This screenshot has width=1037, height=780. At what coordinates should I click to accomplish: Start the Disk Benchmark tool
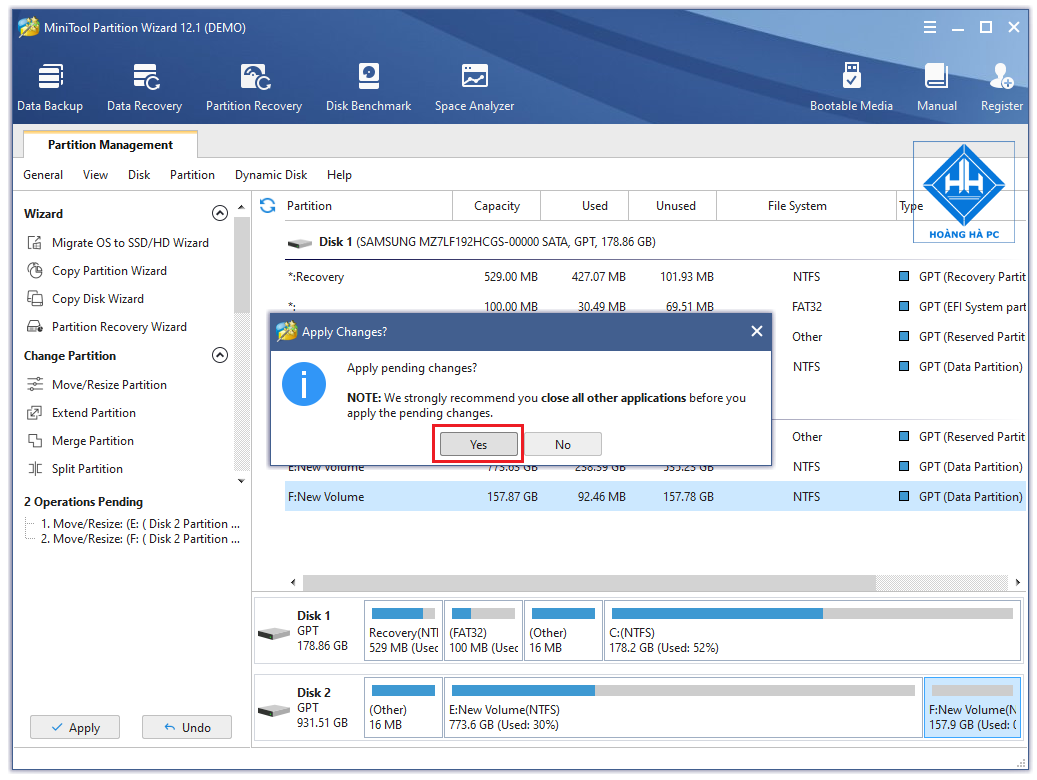point(368,85)
